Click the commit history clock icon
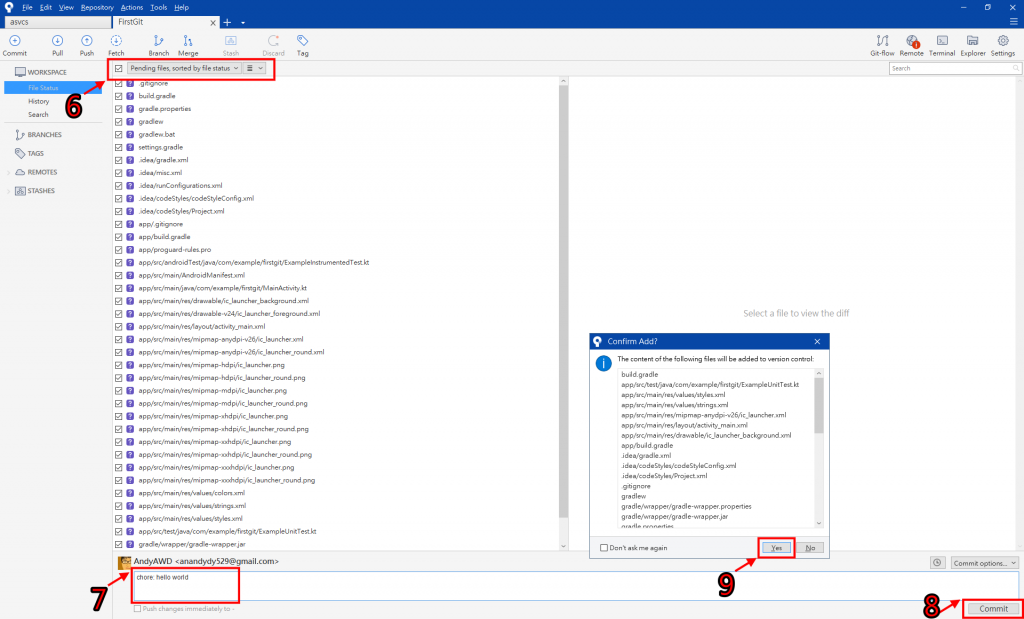The height and width of the screenshot is (619, 1024). 937,563
